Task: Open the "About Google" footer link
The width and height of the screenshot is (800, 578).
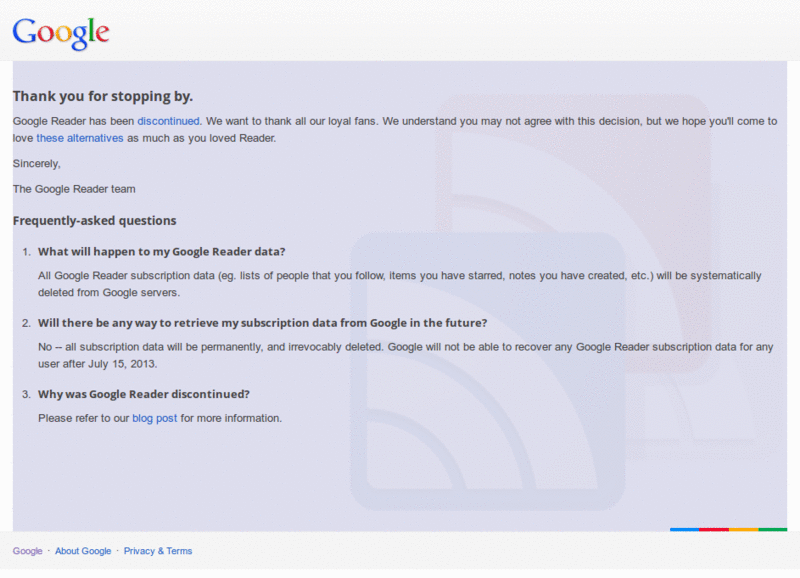Action: 83,551
